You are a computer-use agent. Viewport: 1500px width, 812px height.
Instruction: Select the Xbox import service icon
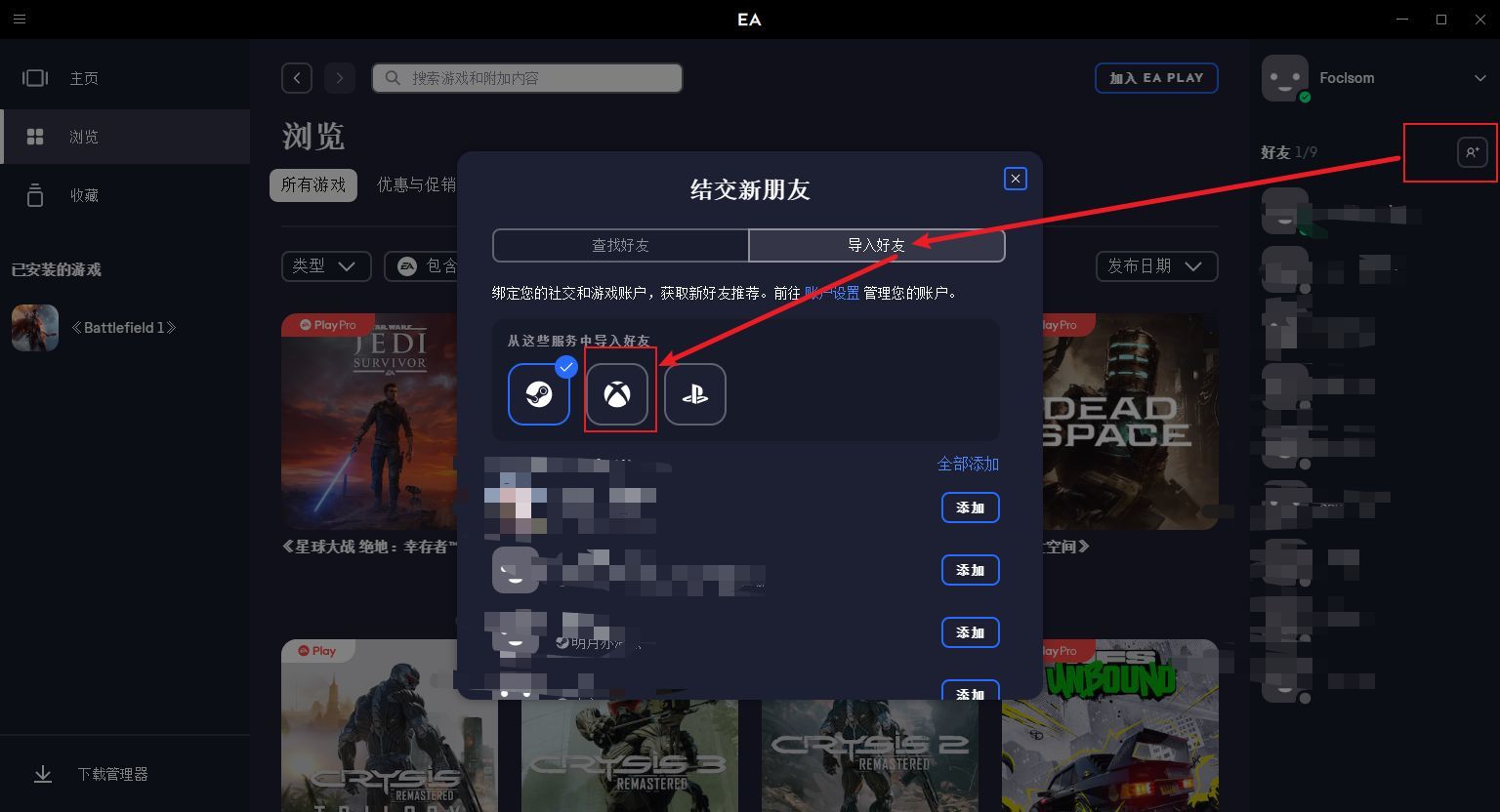tap(617, 394)
